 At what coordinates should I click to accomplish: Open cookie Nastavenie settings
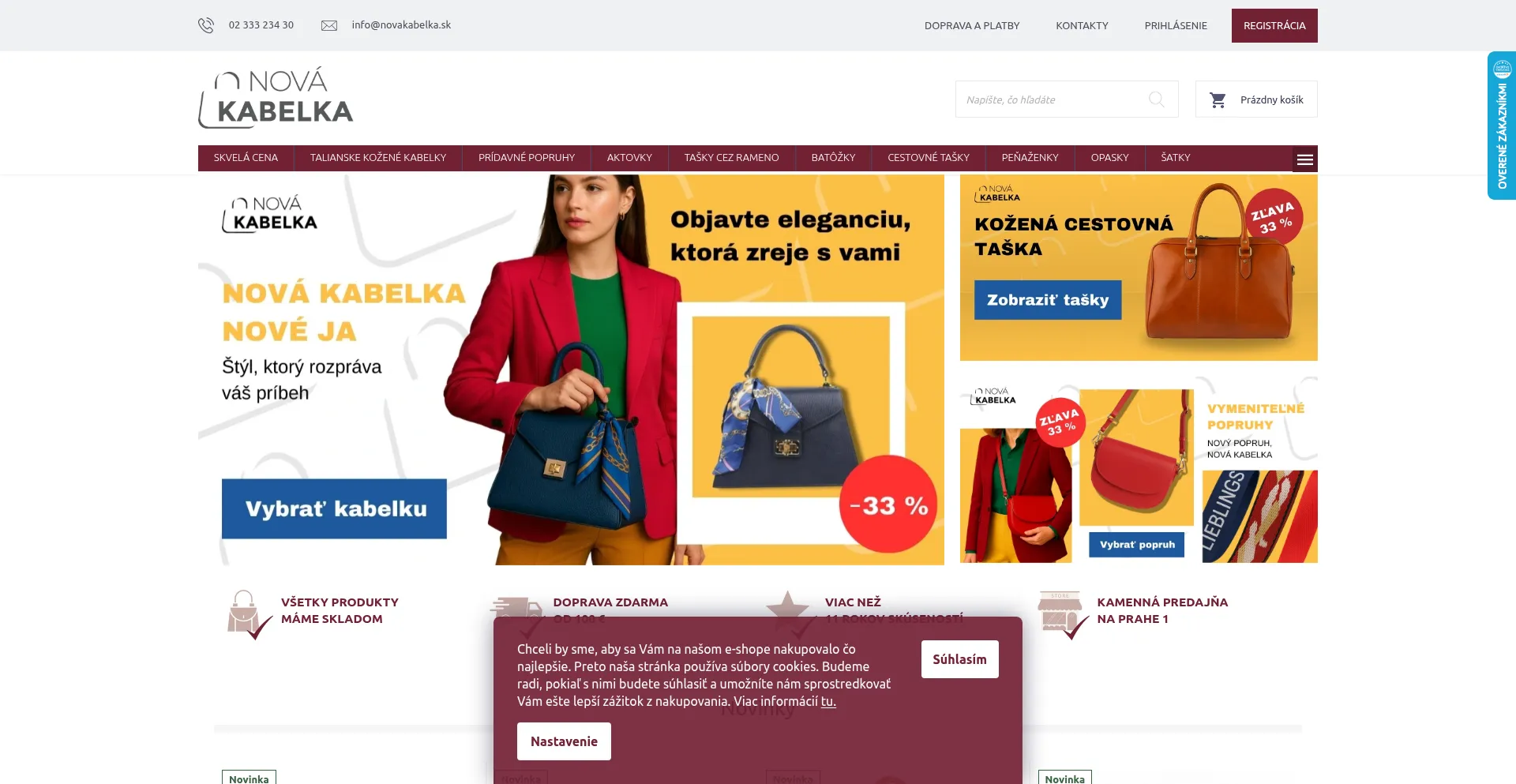click(x=564, y=741)
